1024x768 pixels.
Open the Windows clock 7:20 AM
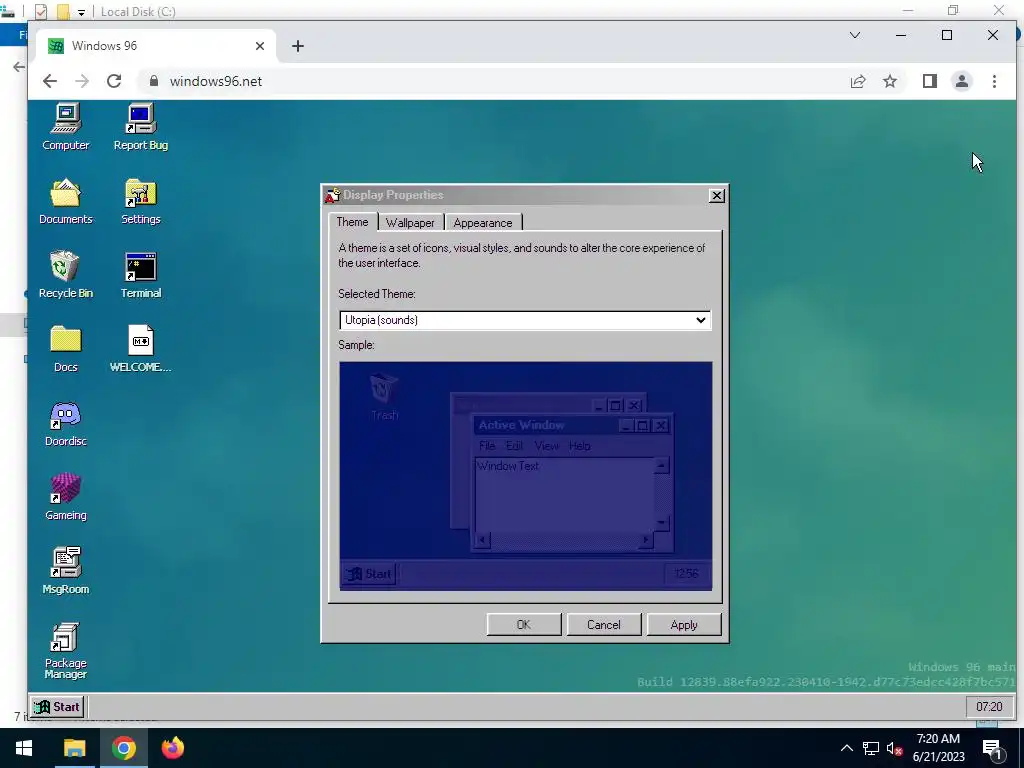tap(938, 748)
